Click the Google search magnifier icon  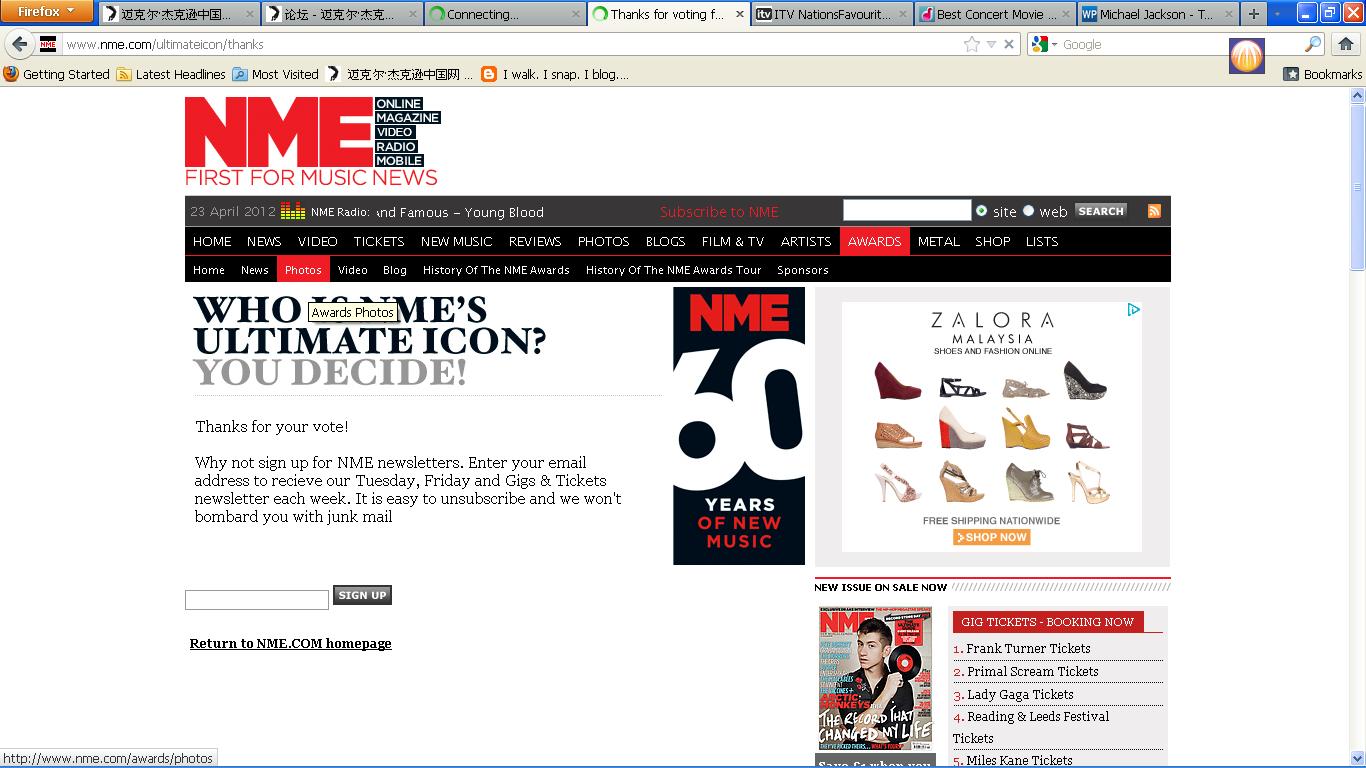coord(1313,44)
